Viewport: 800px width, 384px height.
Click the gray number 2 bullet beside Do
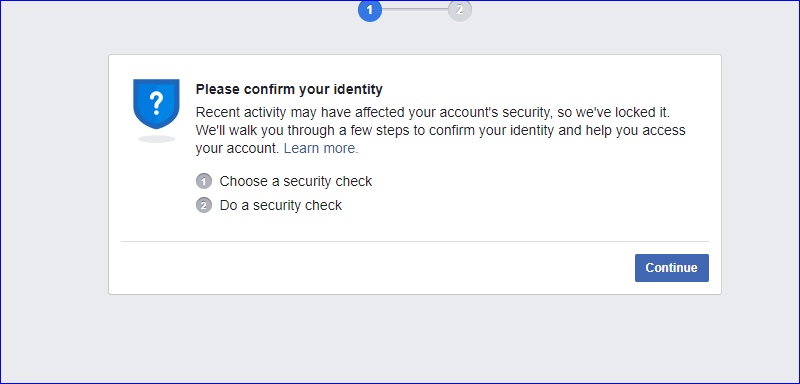pyautogui.click(x=204, y=206)
